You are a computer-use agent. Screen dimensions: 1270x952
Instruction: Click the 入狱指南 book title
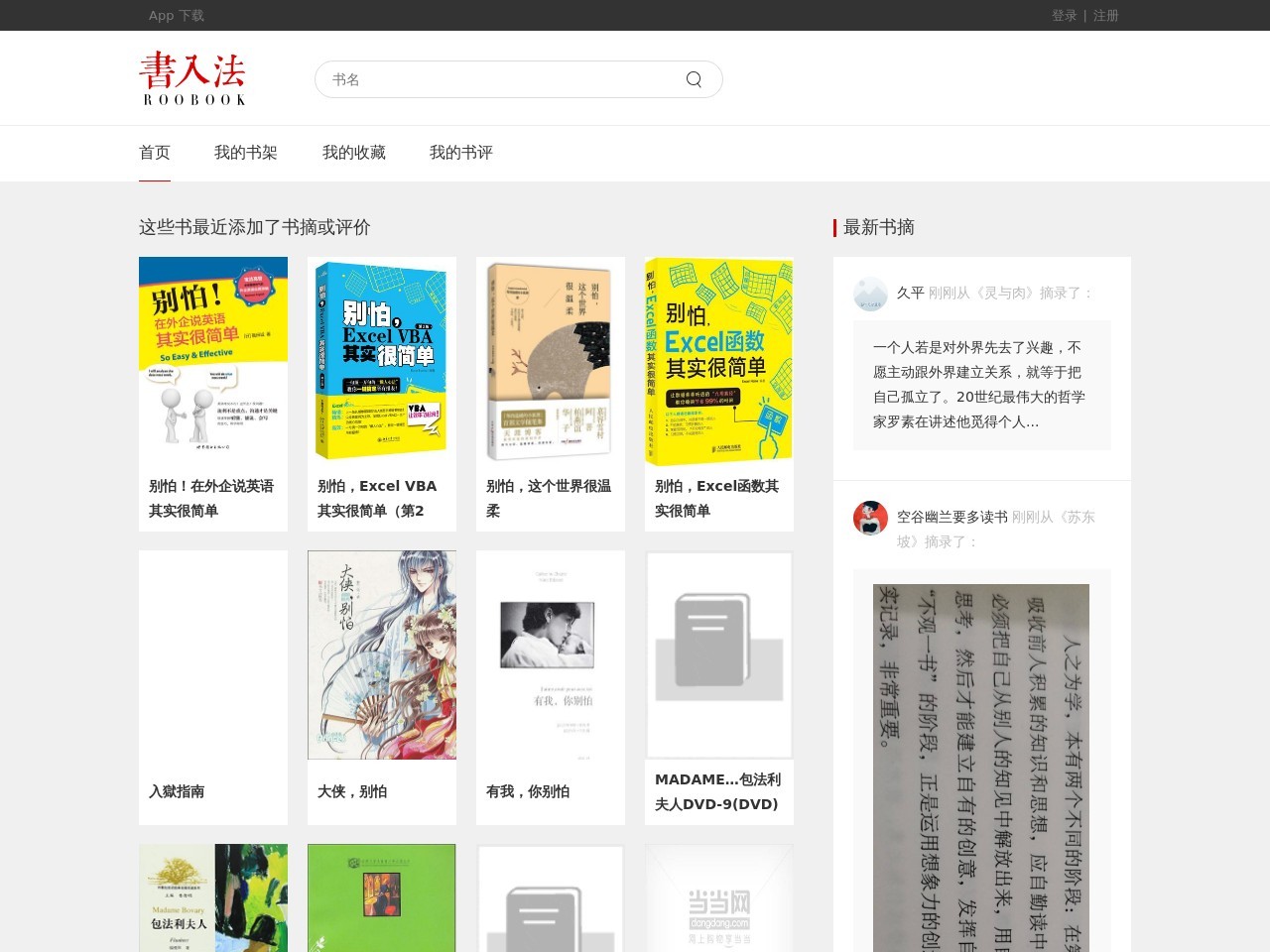coord(177,791)
